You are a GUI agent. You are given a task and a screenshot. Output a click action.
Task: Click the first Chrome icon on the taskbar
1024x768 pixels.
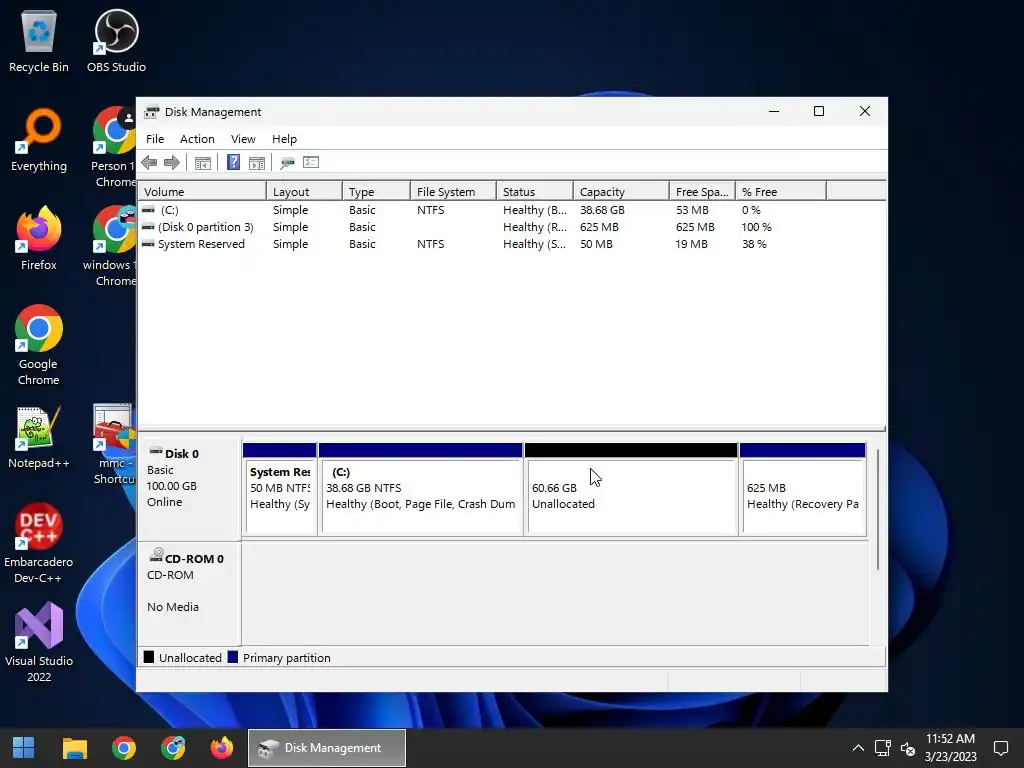click(x=123, y=748)
